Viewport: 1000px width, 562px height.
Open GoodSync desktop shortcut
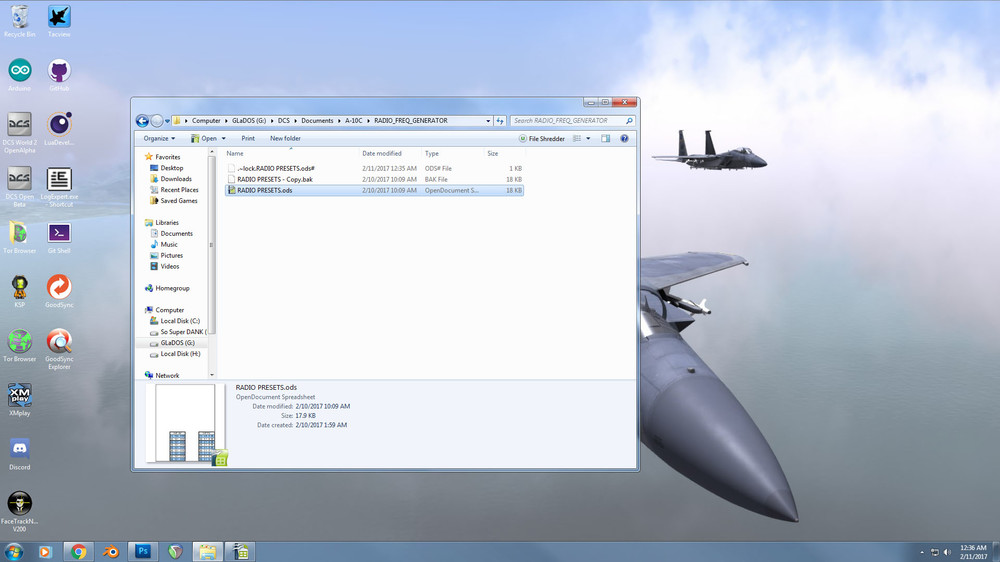pyautogui.click(x=59, y=292)
